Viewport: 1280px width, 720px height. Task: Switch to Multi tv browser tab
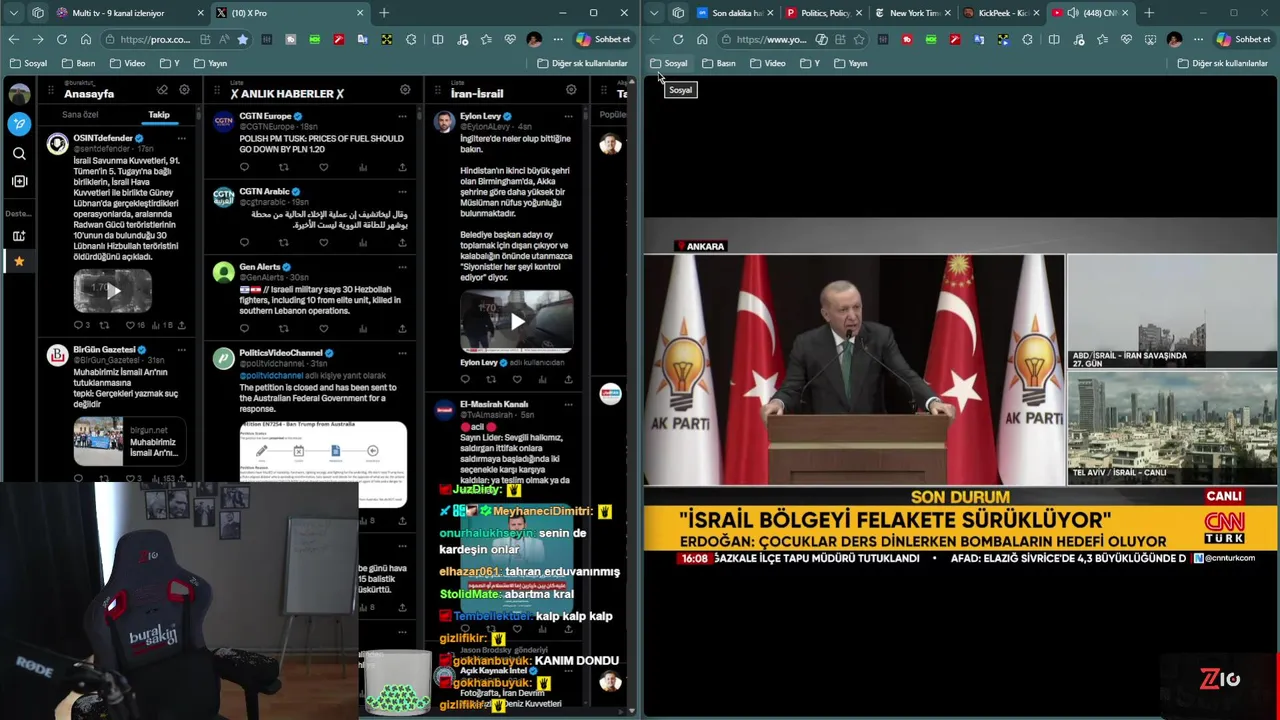(x=129, y=13)
